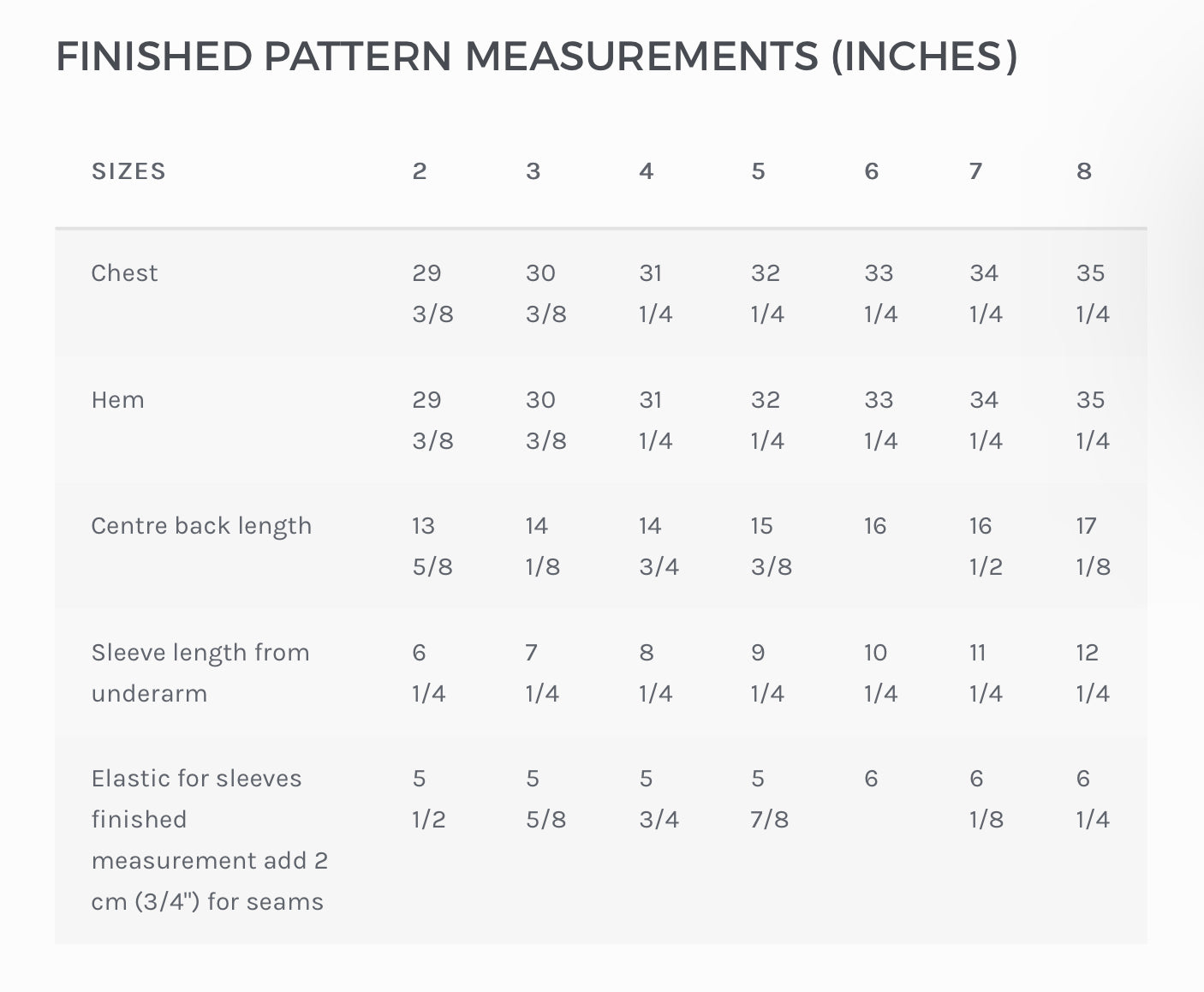Click the 'Hem' row label
Viewport: 1204px width, 992px height.
click(x=117, y=400)
